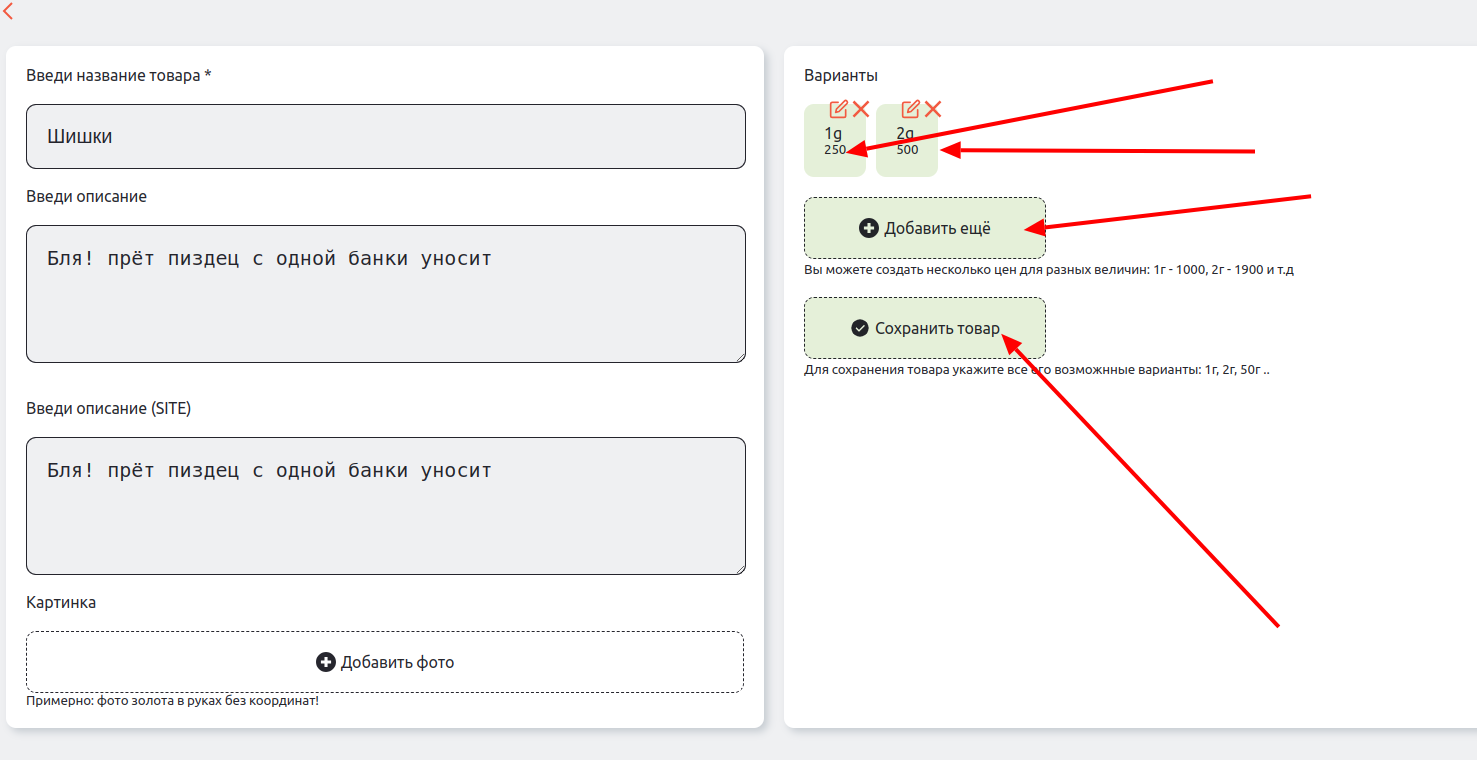
Task: Click the "Добавить фото" upload area text
Action: pos(397,662)
